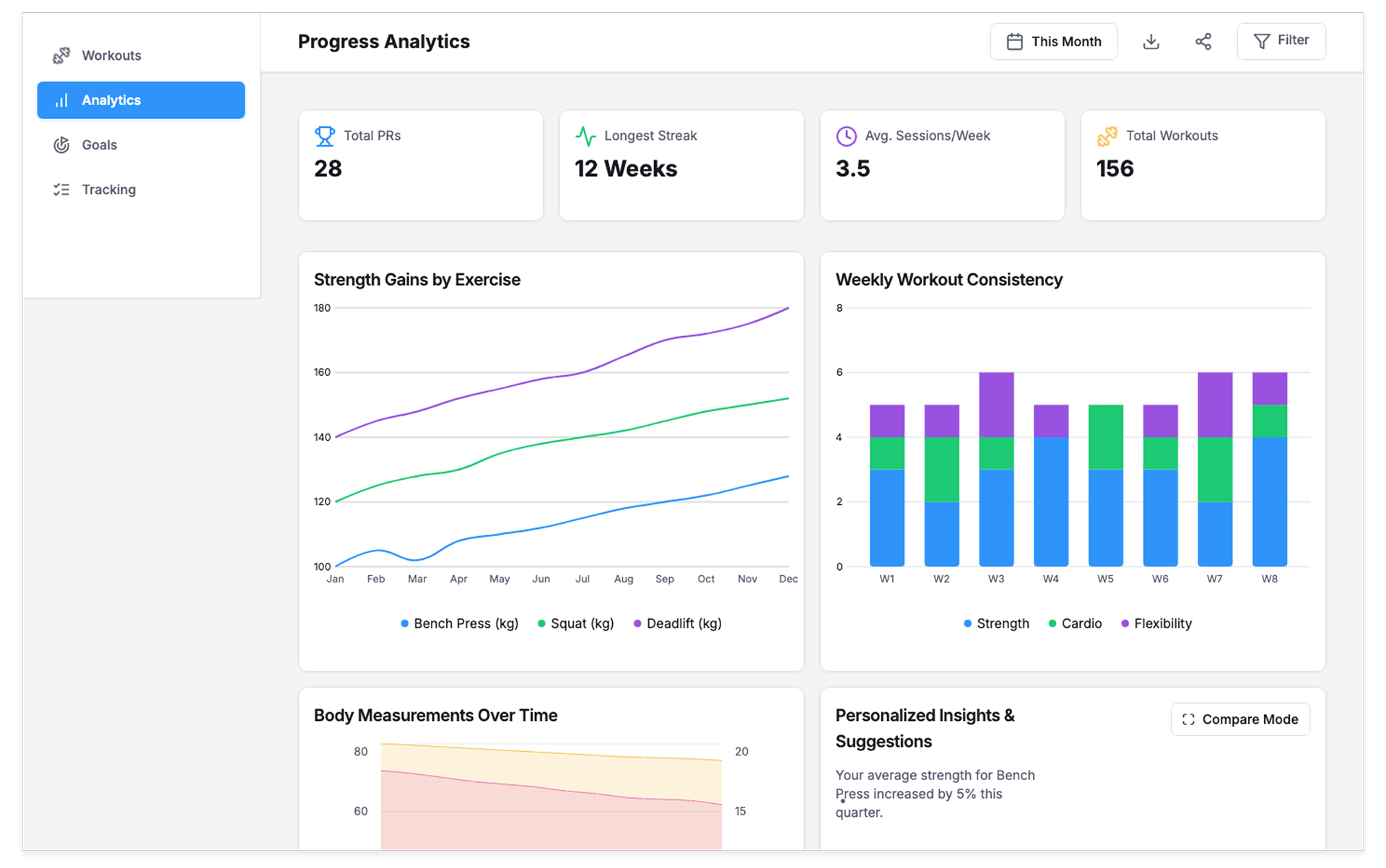Go to the Goals section
This screenshot has height=868, width=1386.
[x=99, y=145]
